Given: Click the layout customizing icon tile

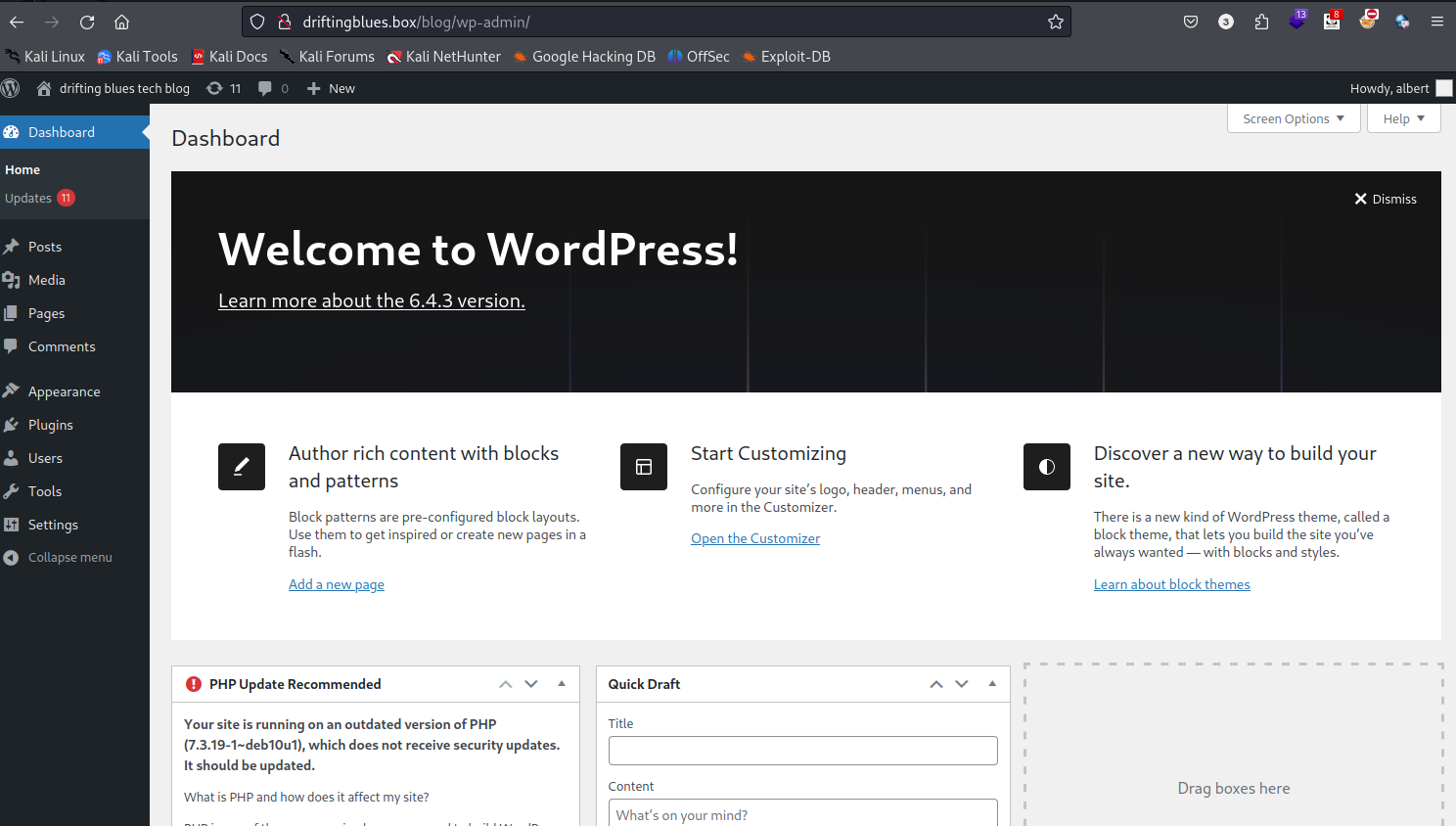Looking at the screenshot, I should click(644, 467).
